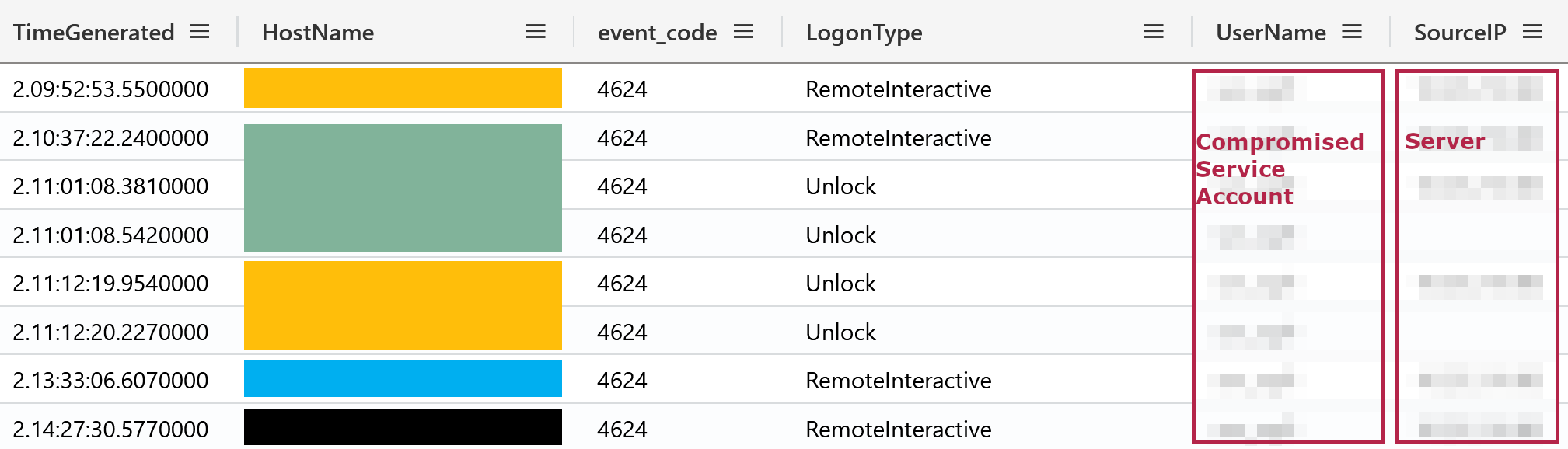Select the black HostName block
1568x449 pixels.
(x=403, y=427)
